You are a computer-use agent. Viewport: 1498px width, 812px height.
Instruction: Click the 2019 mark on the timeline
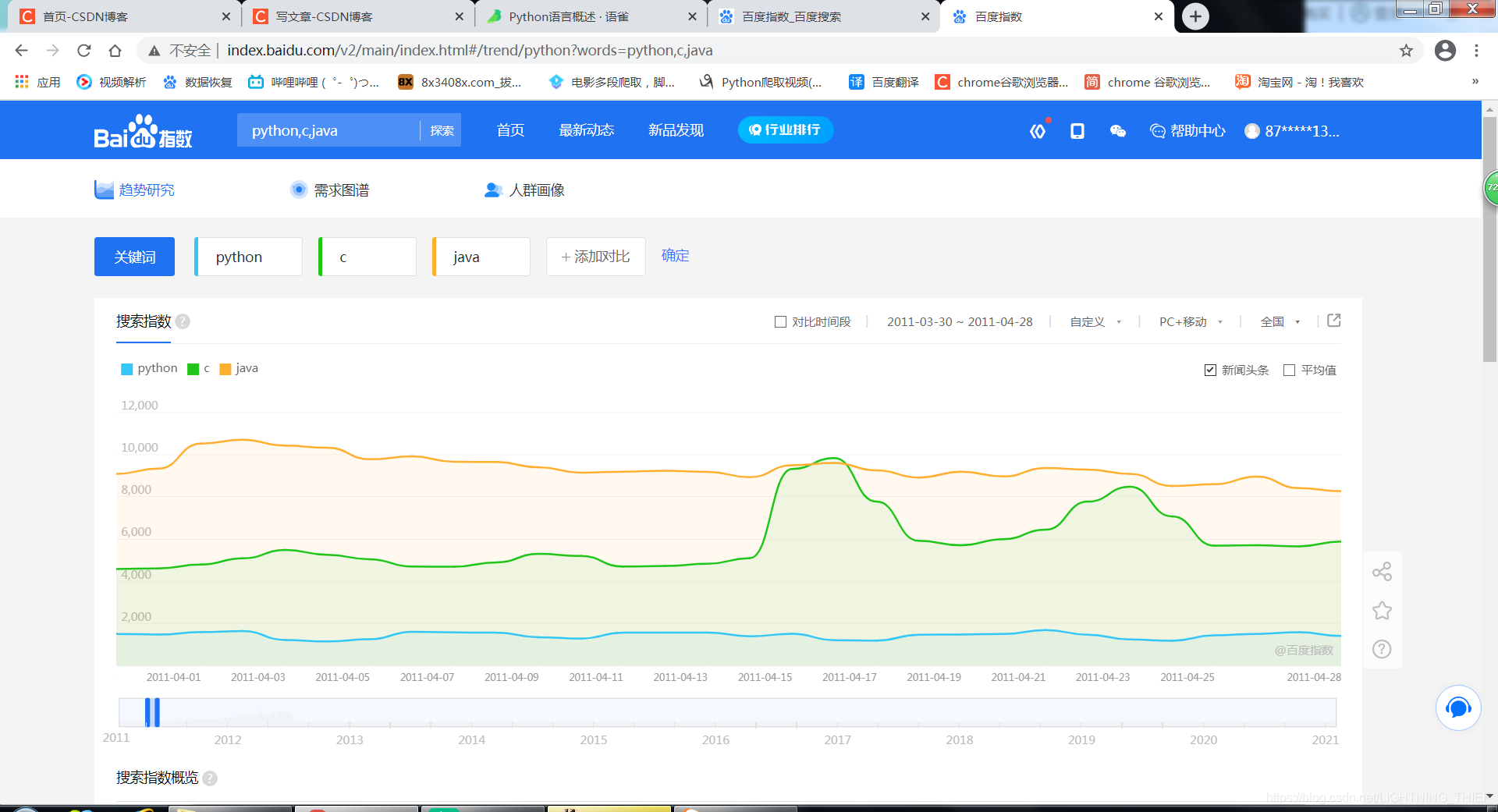[1081, 739]
